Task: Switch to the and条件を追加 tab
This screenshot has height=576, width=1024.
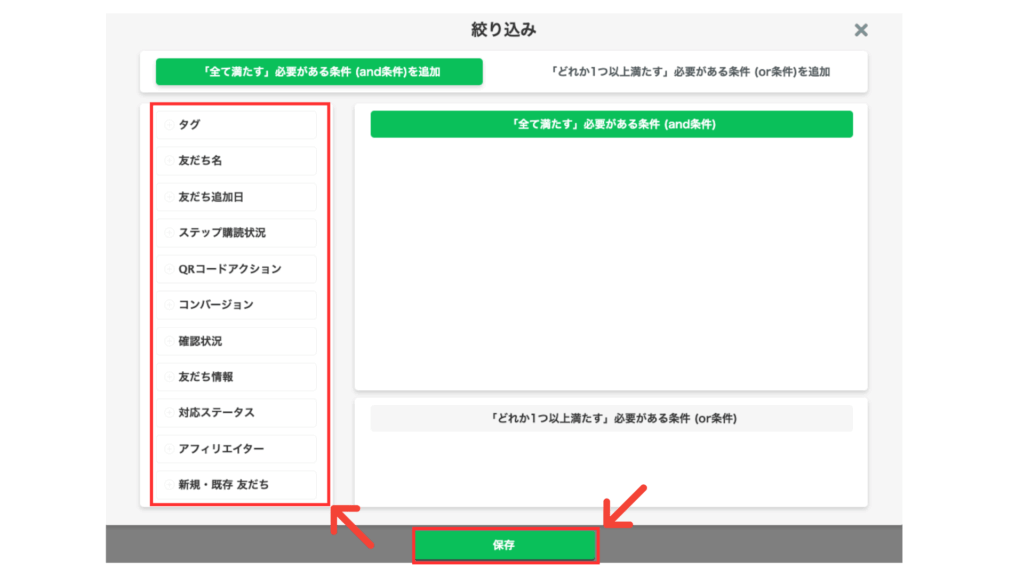Action: click(x=319, y=72)
